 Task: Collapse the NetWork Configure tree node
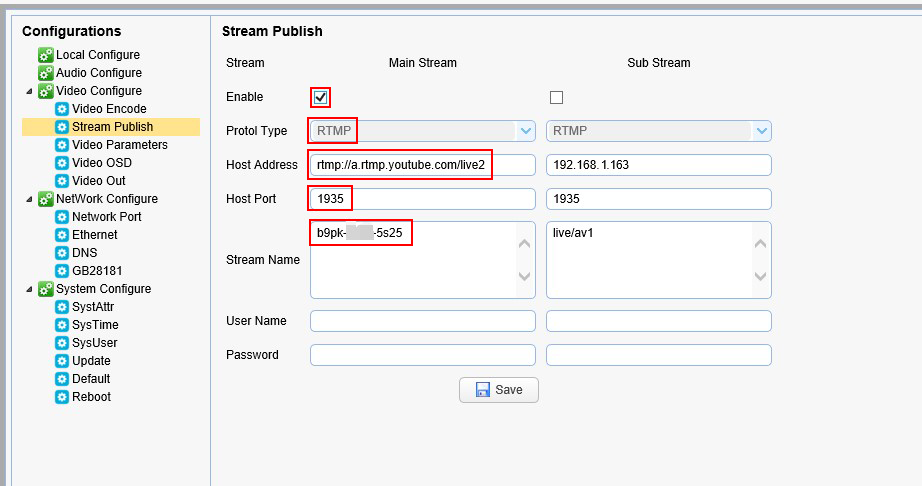(29, 199)
